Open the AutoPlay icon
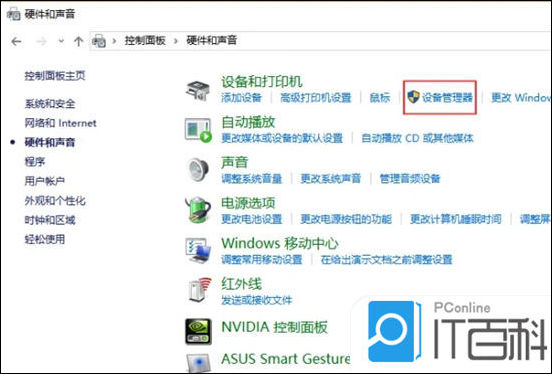 pyautogui.click(x=198, y=130)
